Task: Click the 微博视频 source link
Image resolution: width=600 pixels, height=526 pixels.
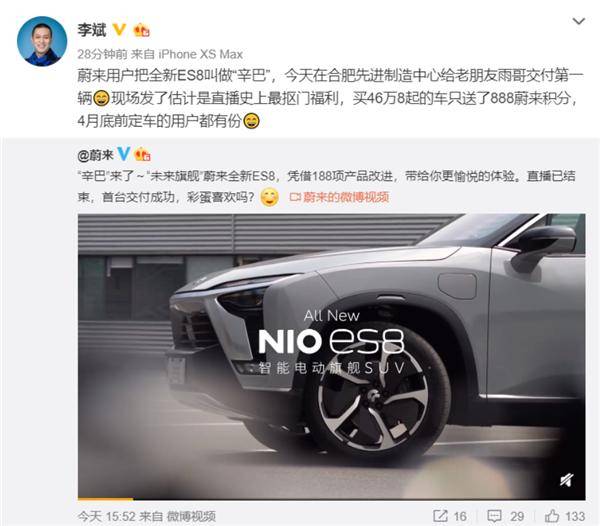Action: click(x=191, y=516)
